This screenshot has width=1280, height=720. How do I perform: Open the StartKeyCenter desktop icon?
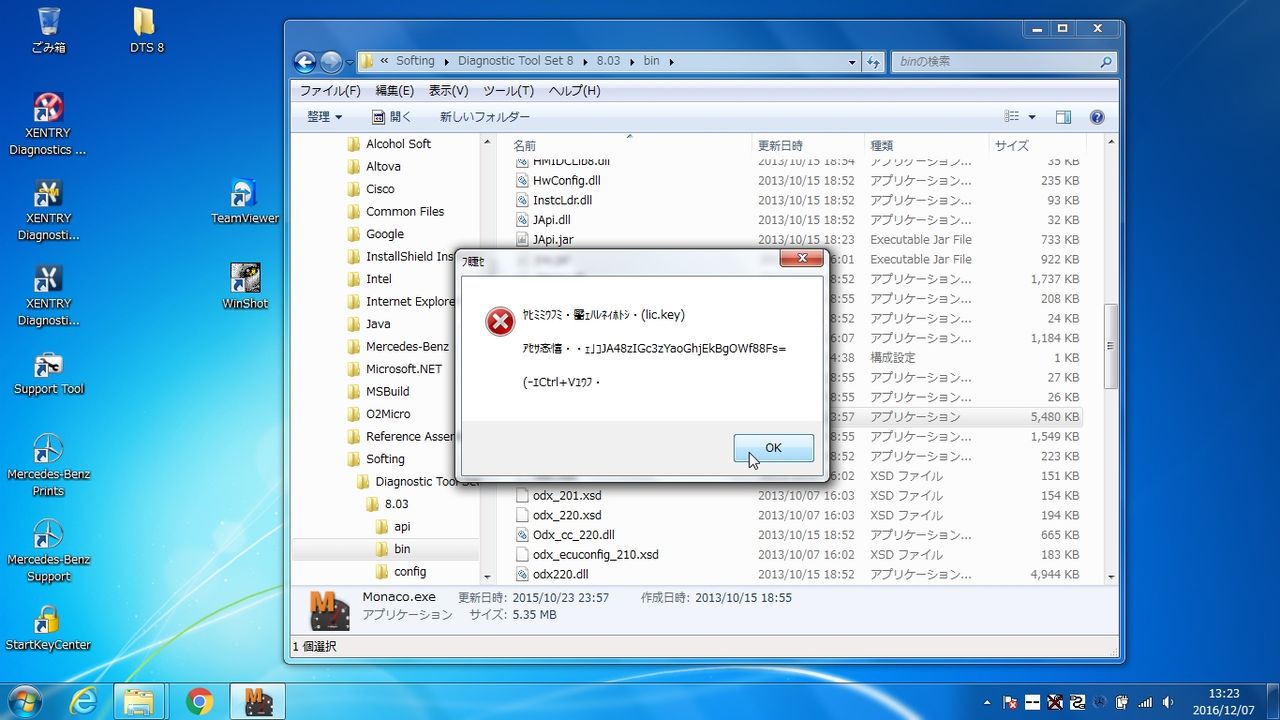click(x=48, y=628)
